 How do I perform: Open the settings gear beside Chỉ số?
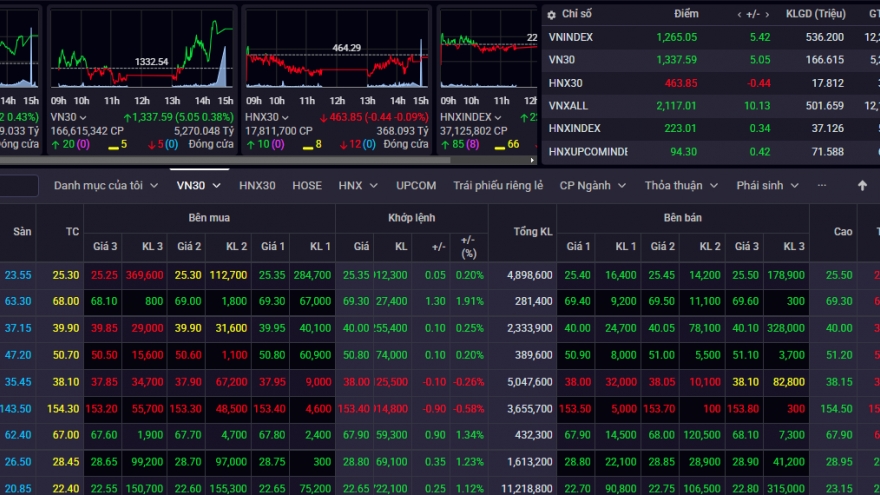point(550,14)
